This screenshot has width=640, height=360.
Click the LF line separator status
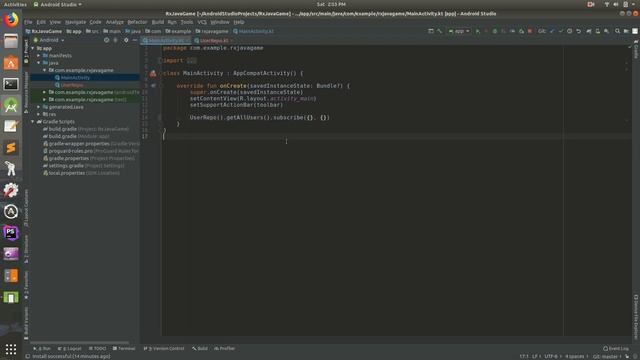(x=535, y=356)
